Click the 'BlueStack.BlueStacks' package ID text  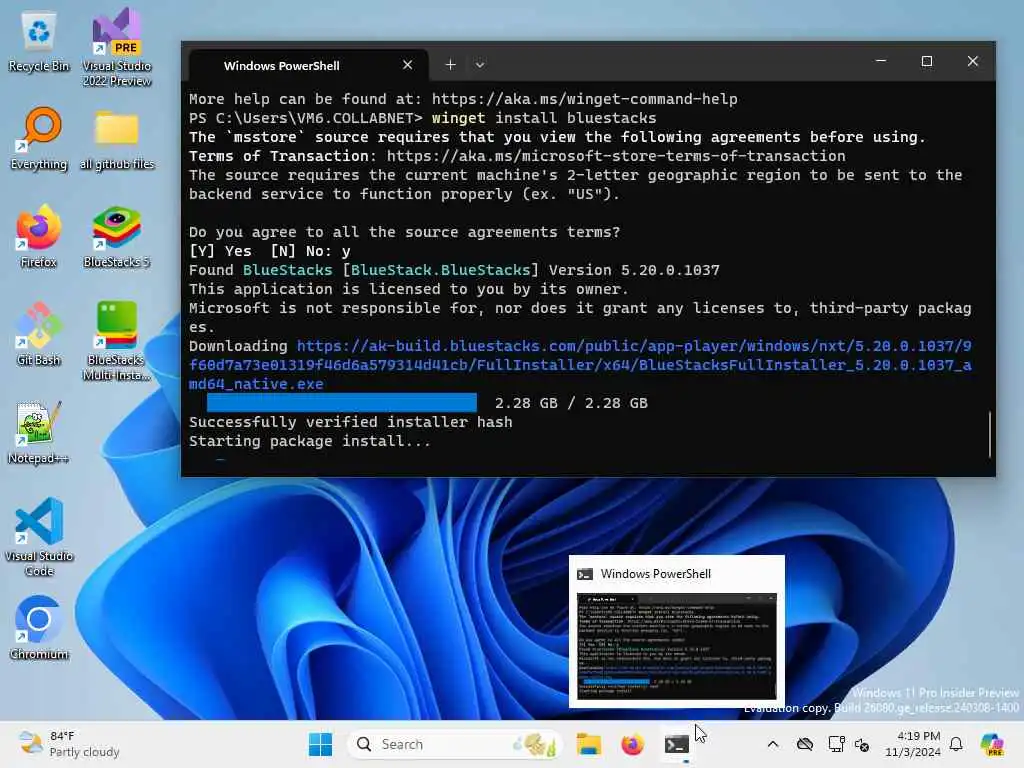441,270
